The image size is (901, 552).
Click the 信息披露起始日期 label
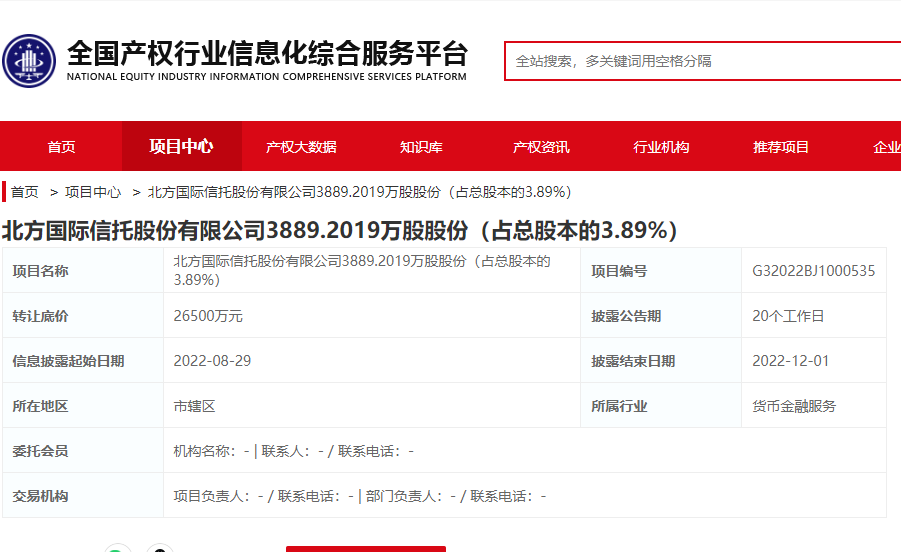pyautogui.click(x=68, y=361)
